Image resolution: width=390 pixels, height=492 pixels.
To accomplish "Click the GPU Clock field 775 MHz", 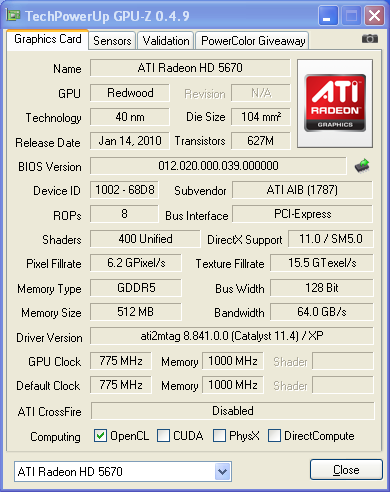I will pyautogui.click(x=121, y=361).
